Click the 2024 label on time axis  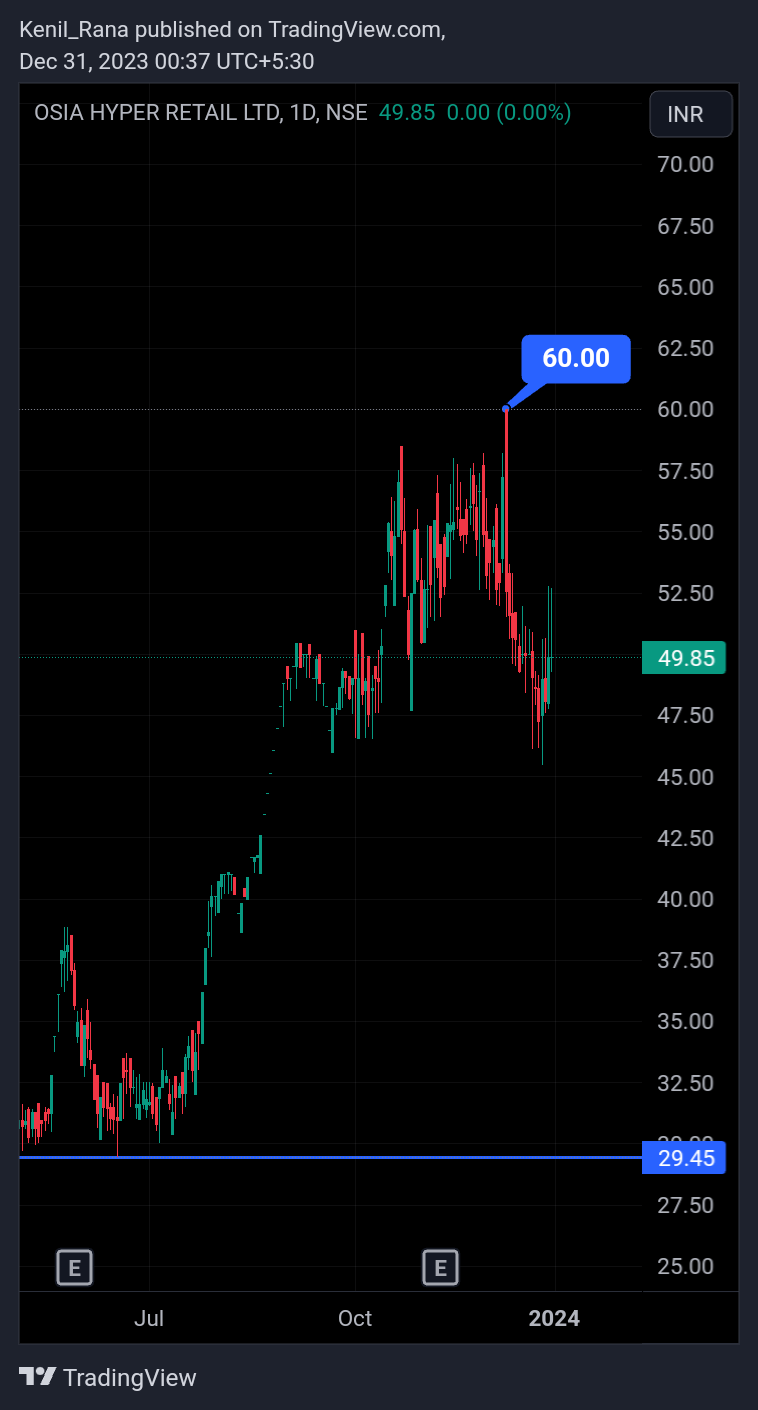click(554, 1318)
